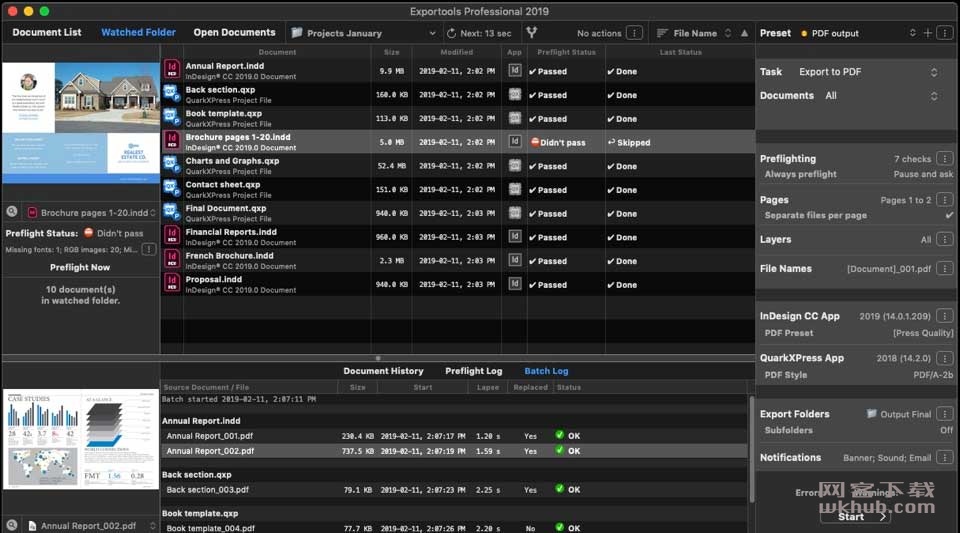Click the QuarkXPress icon for Book template.qxp

tap(172, 117)
